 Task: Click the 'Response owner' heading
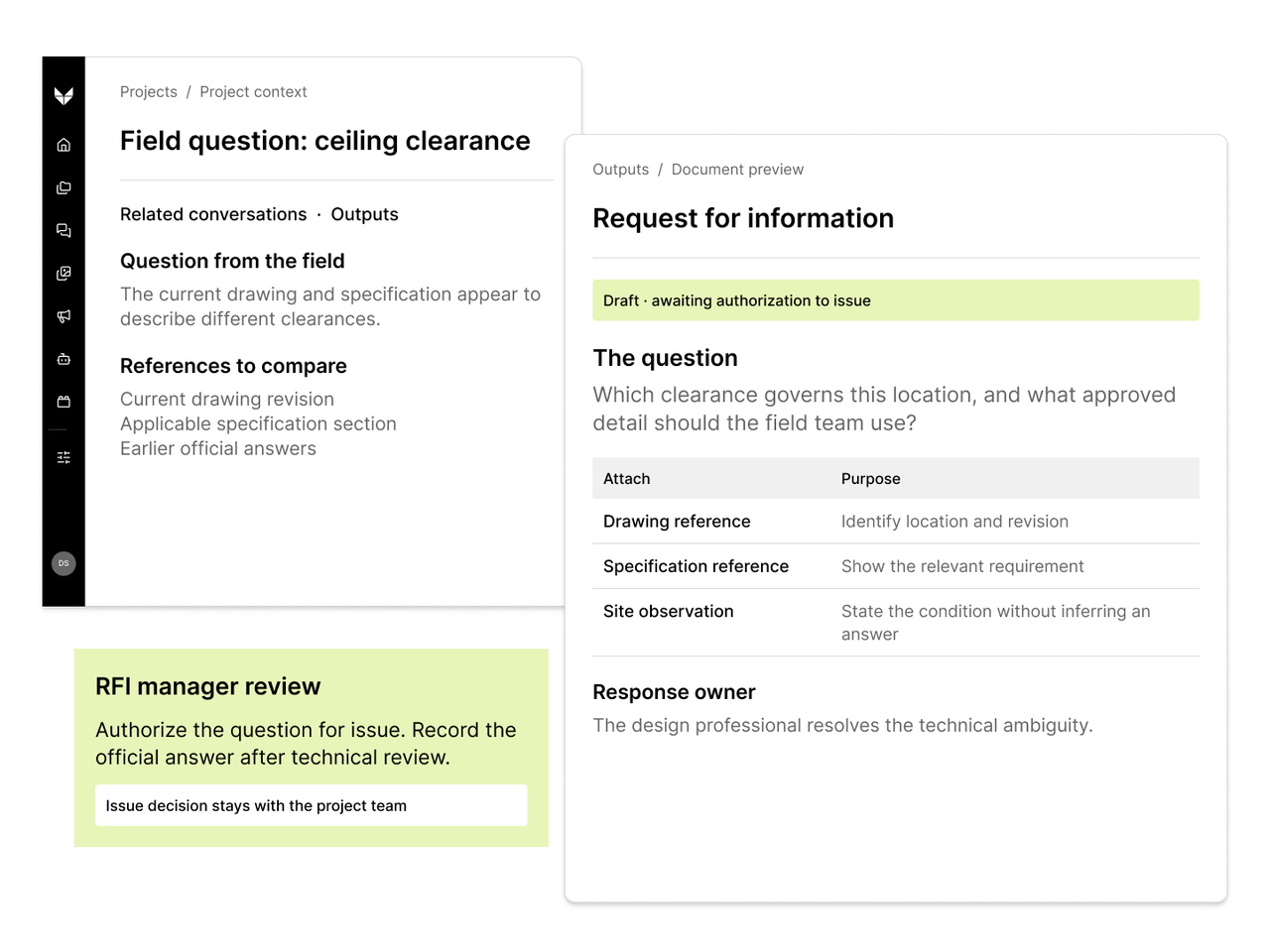click(x=674, y=692)
